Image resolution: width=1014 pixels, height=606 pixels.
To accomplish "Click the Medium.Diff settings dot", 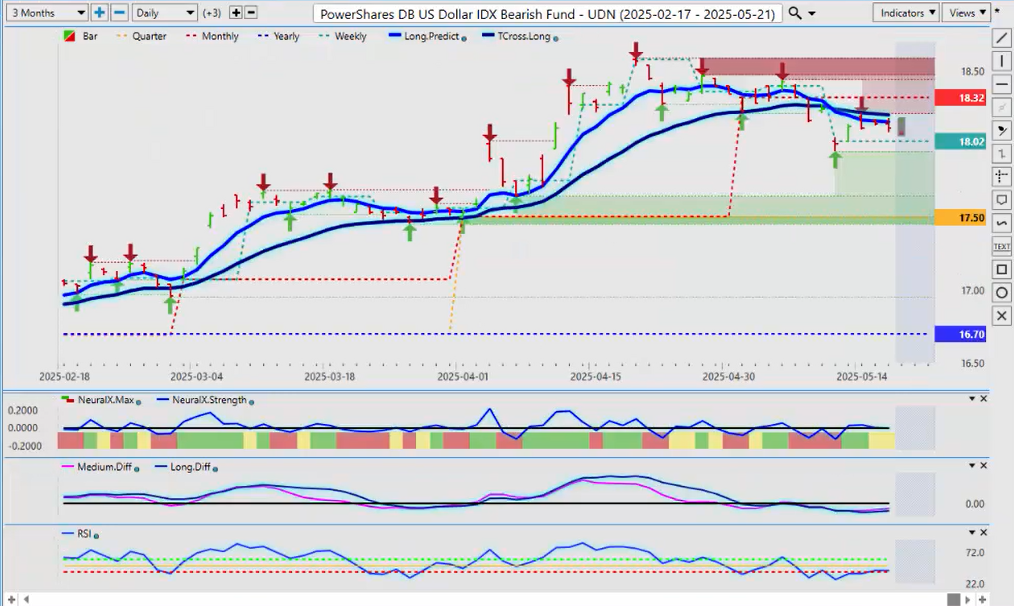I will [x=136, y=469].
